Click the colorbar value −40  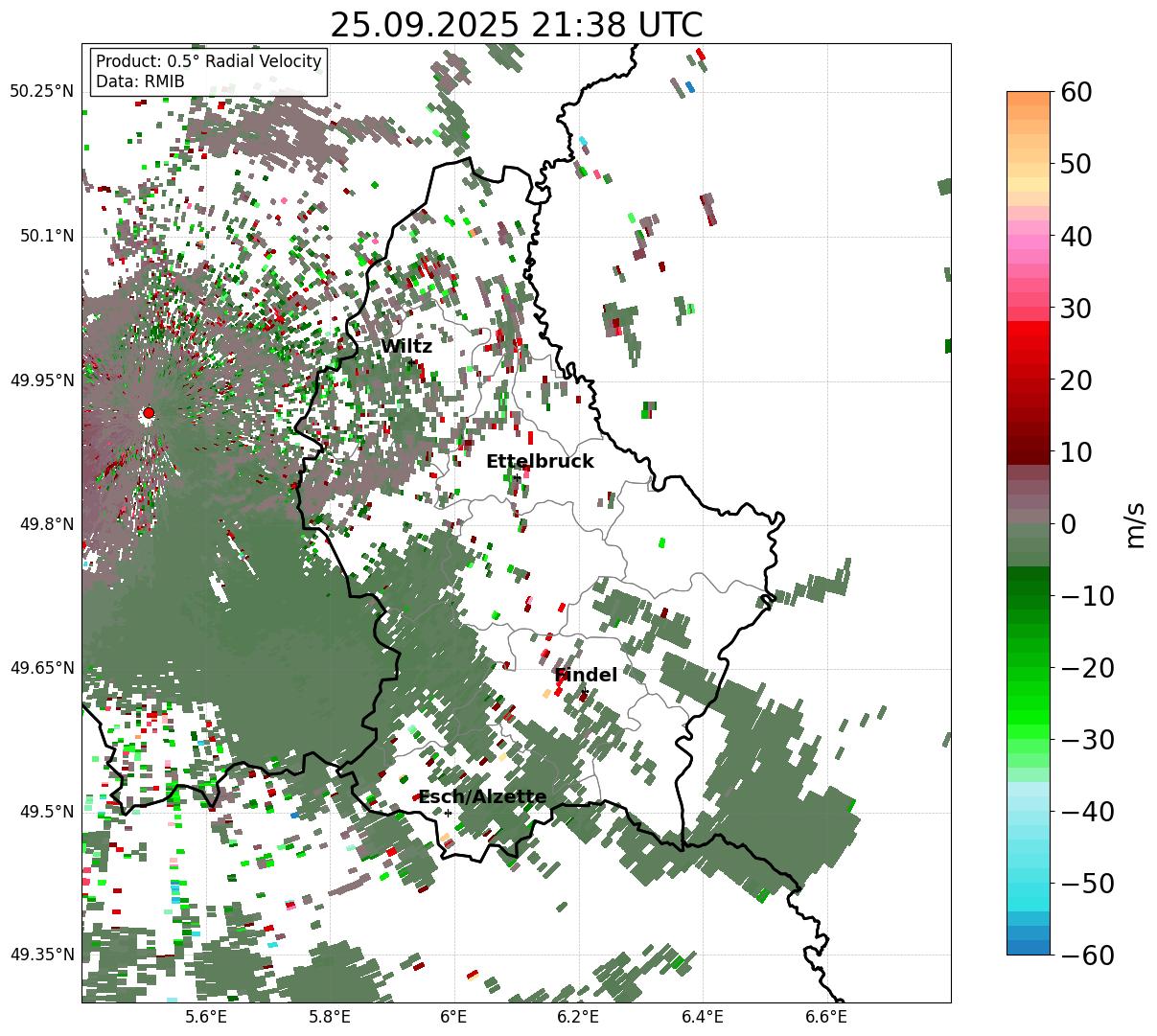(x=1087, y=812)
